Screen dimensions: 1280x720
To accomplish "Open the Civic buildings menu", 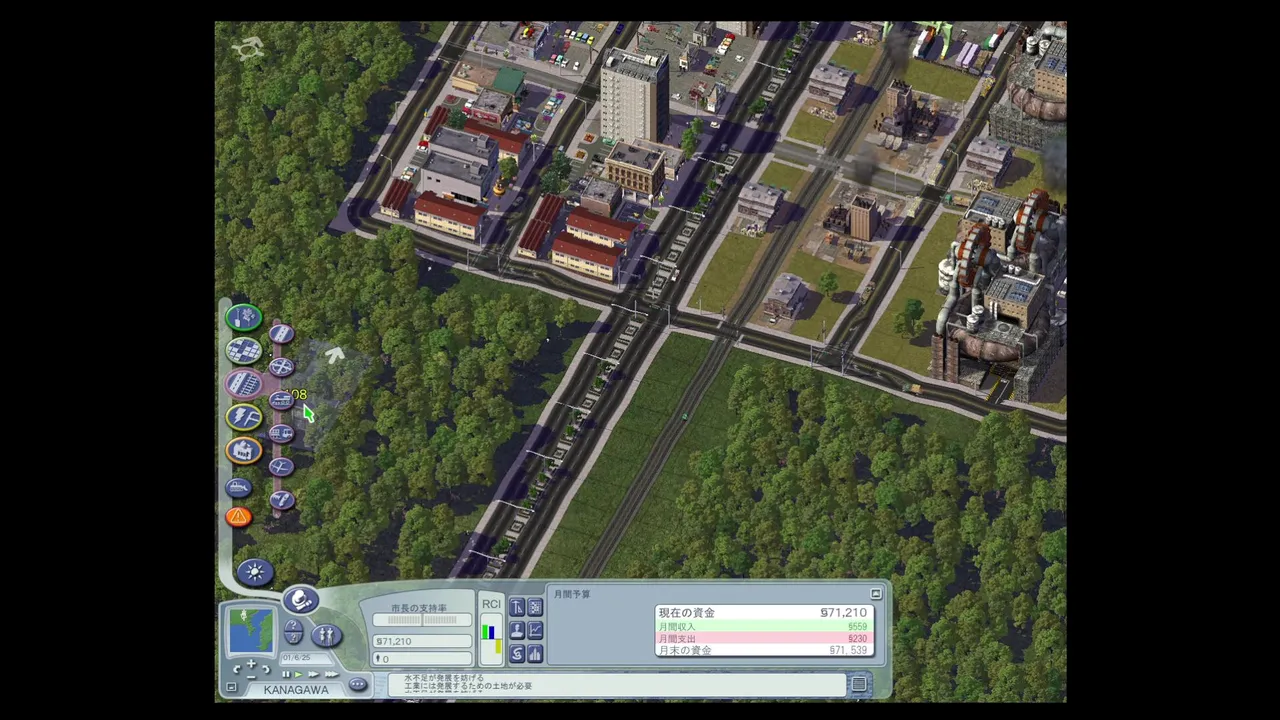I will pyautogui.click(x=244, y=450).
